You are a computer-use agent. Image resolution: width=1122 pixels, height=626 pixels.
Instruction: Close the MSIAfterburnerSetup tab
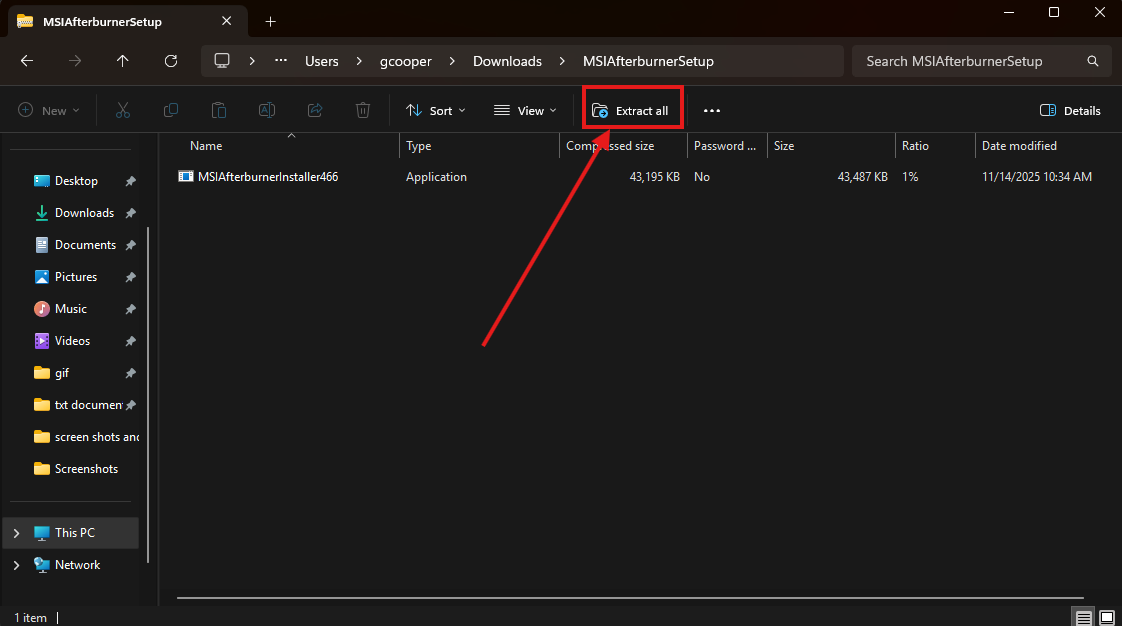coord(226,21)
